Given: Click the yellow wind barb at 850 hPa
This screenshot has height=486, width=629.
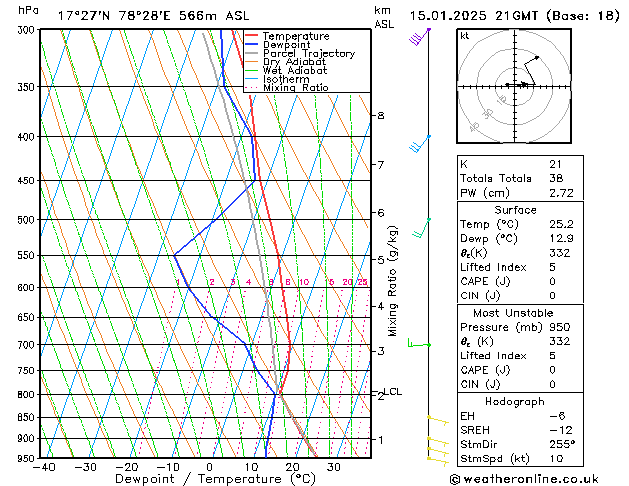Looking at the screenshot, I should click(438, 420).
